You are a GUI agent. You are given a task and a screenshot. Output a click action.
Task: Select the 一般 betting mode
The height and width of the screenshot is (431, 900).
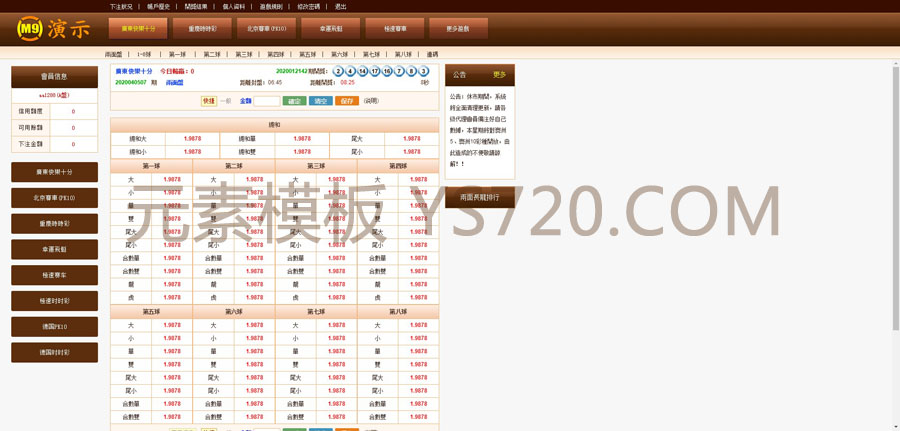point(226,101)
